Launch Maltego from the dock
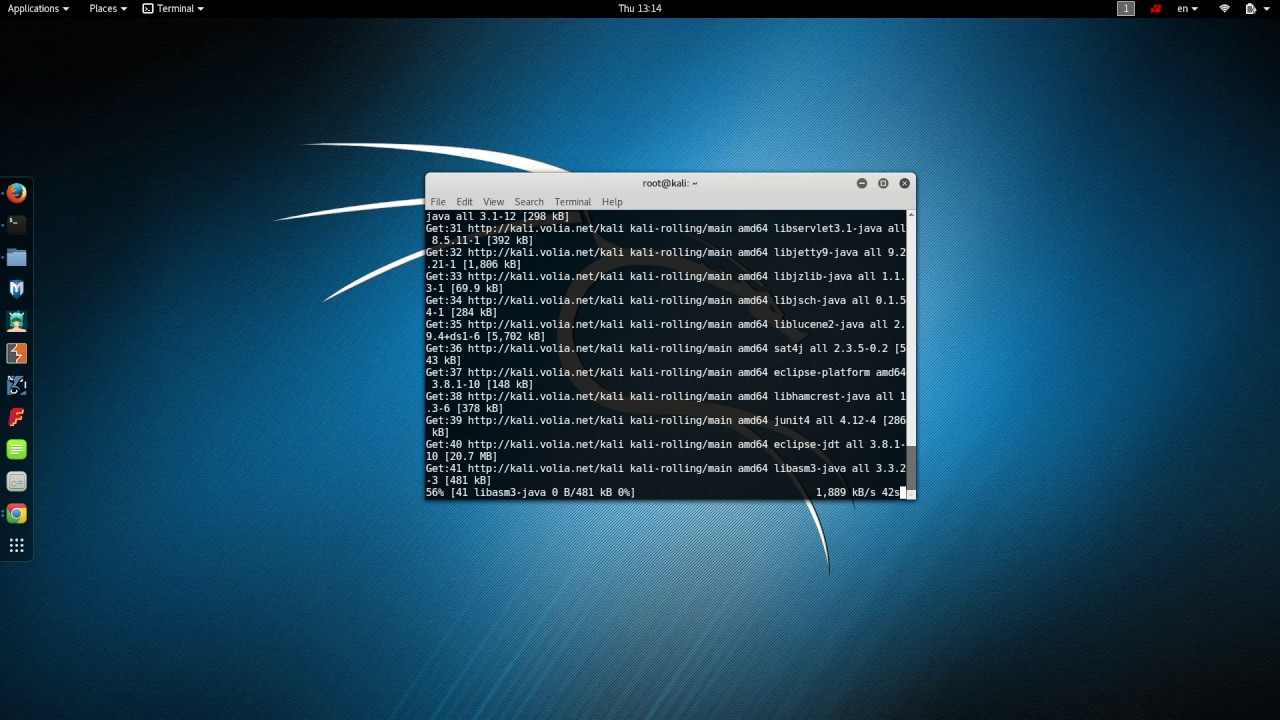The height and width of the screenshot is (720, 1280). pyautogui.click(x=16, y=385)
